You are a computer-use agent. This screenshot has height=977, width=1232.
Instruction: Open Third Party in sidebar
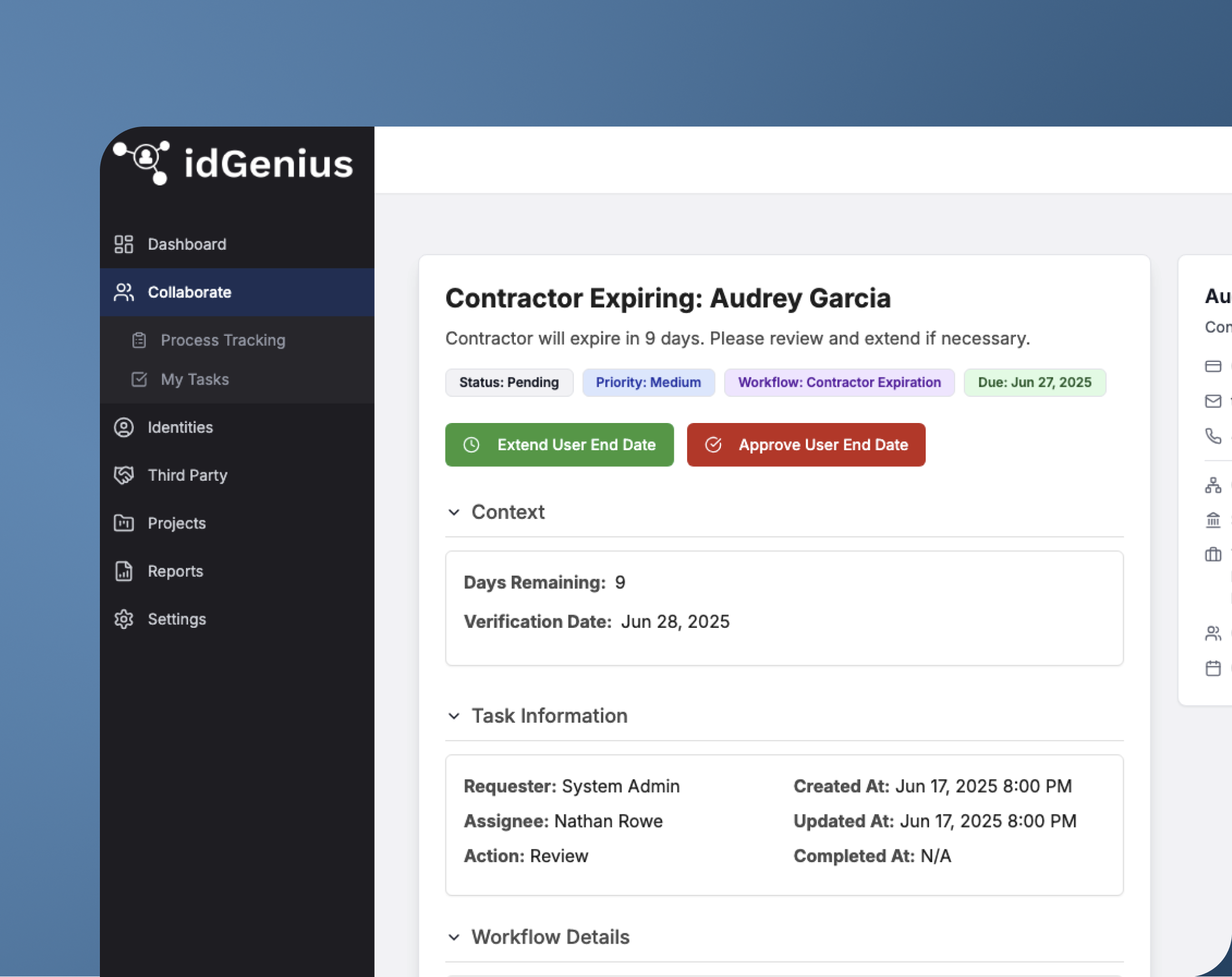click(x=237, y=475)
